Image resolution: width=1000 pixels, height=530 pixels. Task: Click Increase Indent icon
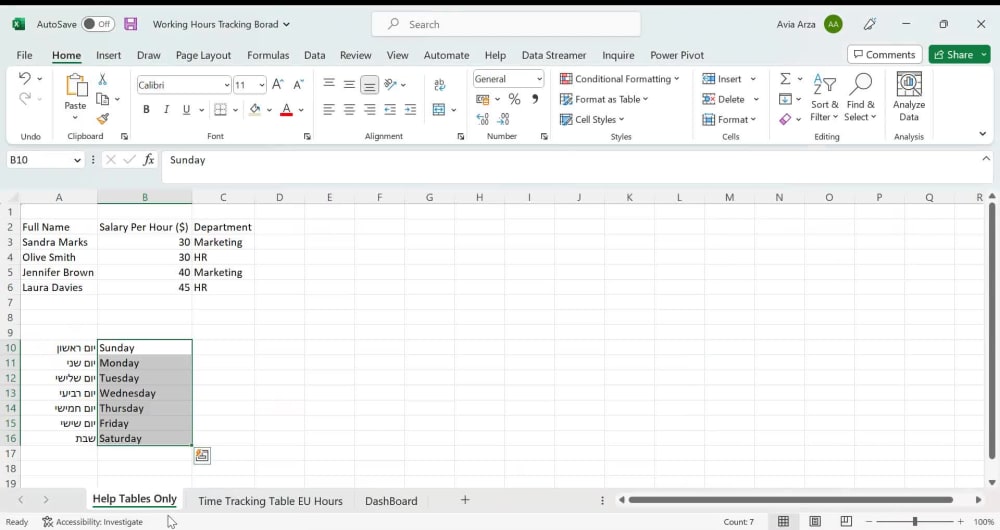coord(410,110)
